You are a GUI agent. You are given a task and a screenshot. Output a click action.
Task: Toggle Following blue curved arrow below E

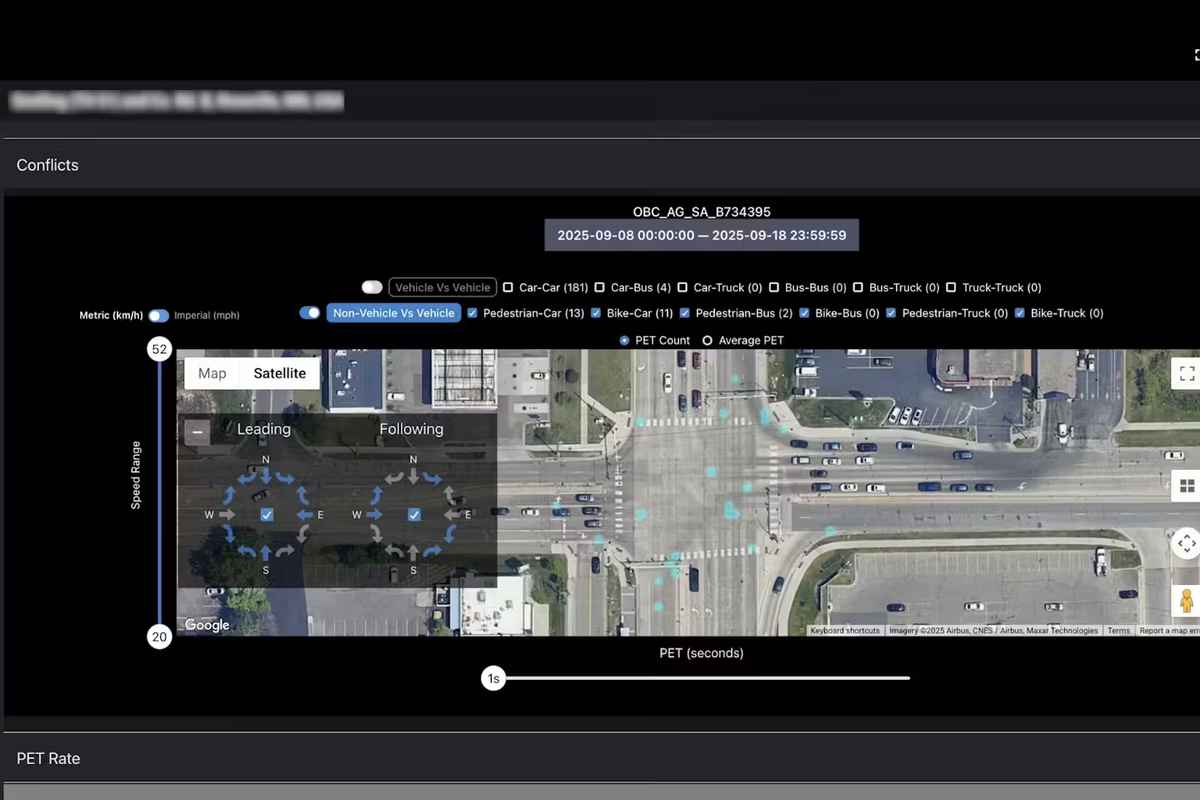(x=450, y=533)
